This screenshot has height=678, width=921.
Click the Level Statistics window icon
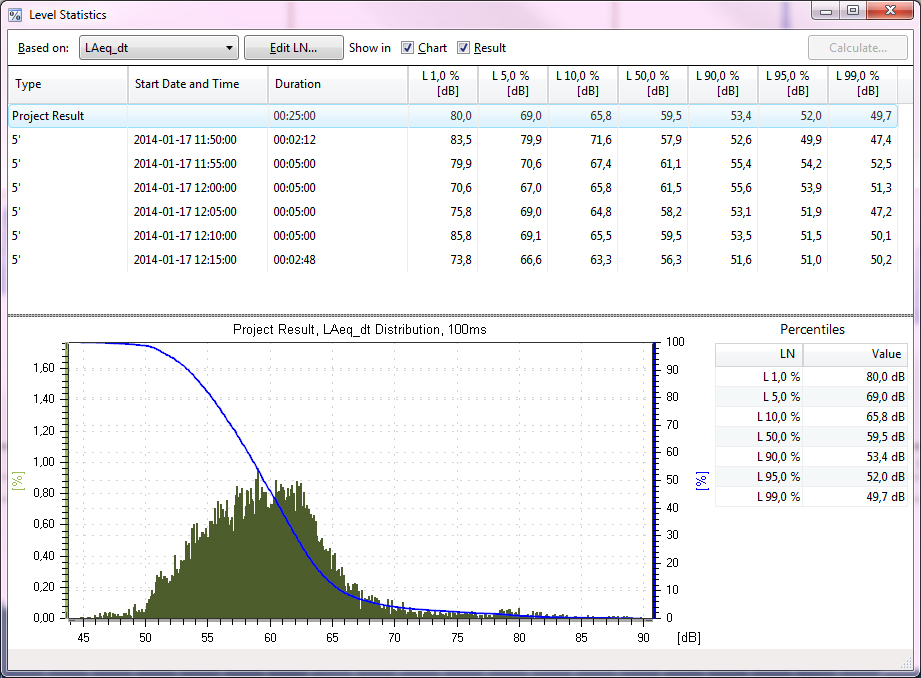[15, 15]
